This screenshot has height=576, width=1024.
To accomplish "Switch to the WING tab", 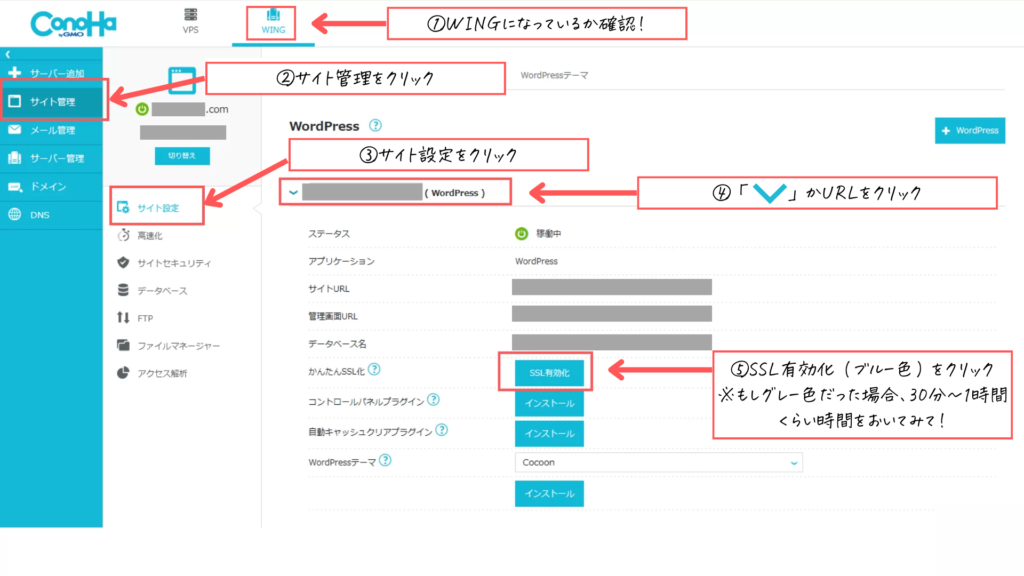I will (273, 22).
